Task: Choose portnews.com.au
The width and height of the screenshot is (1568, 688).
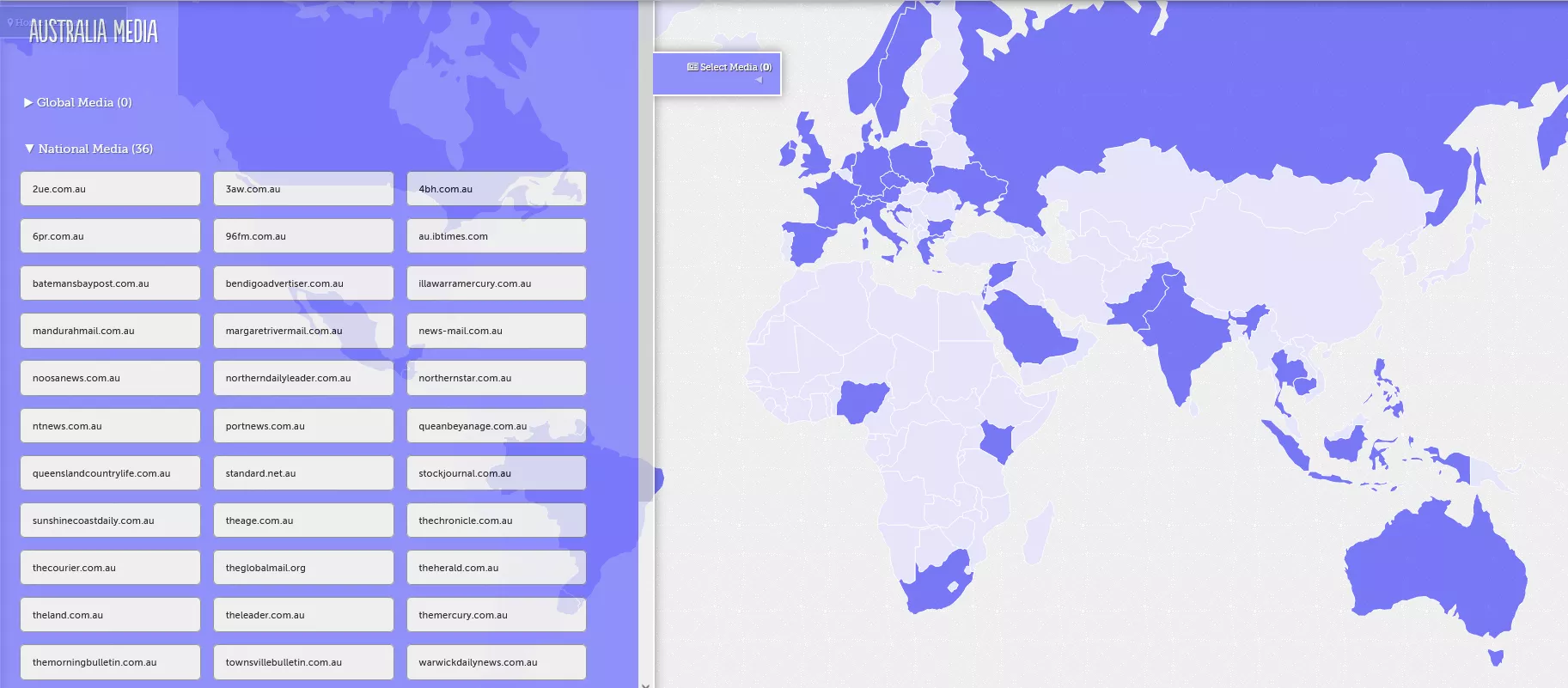Action: tap(303, 426)
